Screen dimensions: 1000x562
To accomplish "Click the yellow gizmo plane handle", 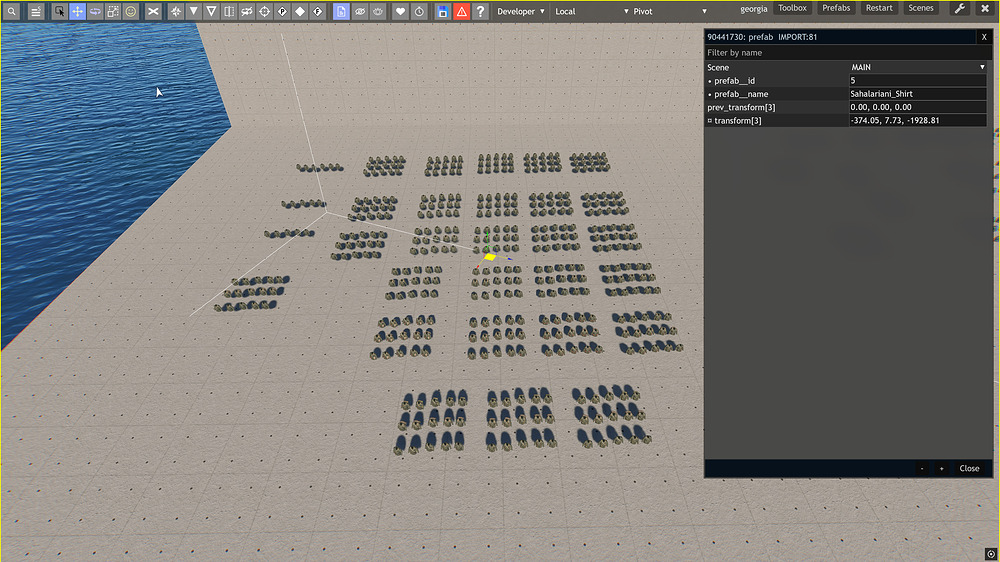I will 490,256.
